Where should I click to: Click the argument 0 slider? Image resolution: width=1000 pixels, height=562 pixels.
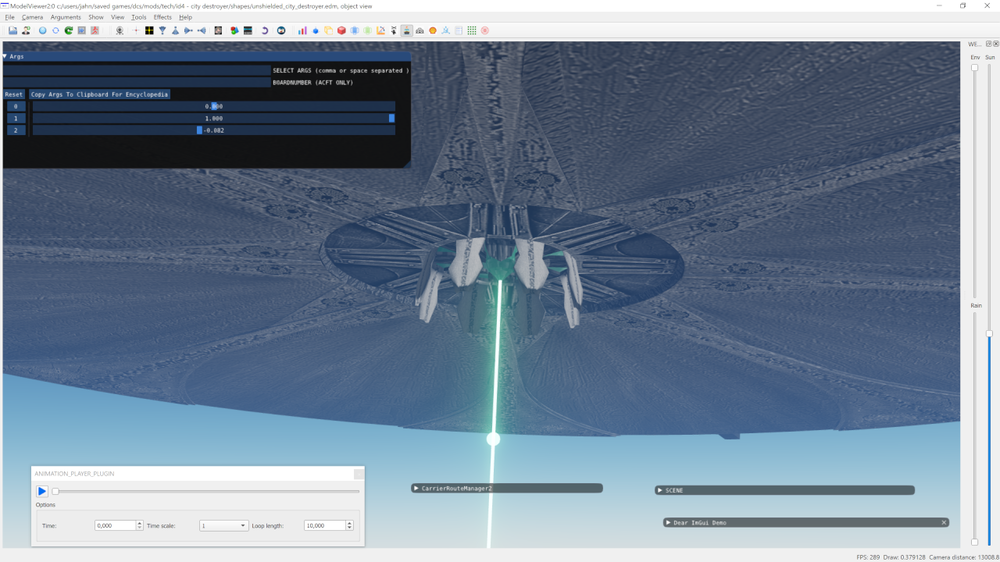pos(214,107)
